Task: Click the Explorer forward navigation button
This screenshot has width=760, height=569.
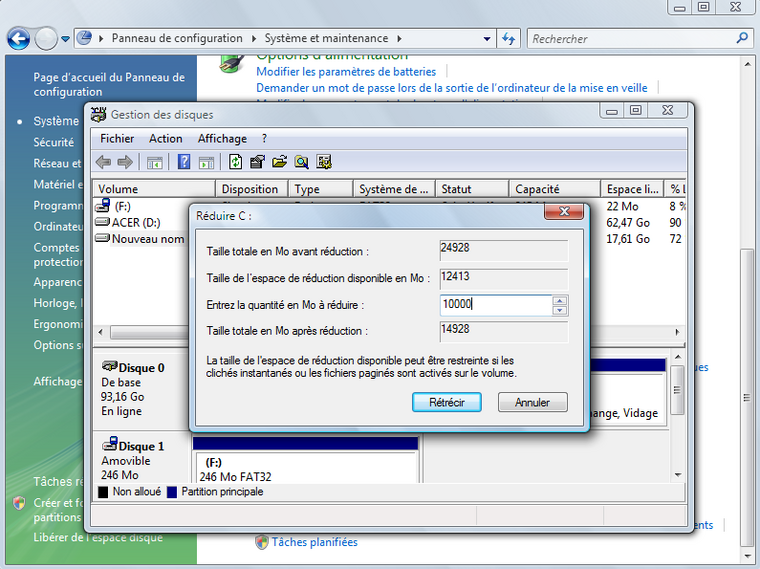Action: coord(46,38)
